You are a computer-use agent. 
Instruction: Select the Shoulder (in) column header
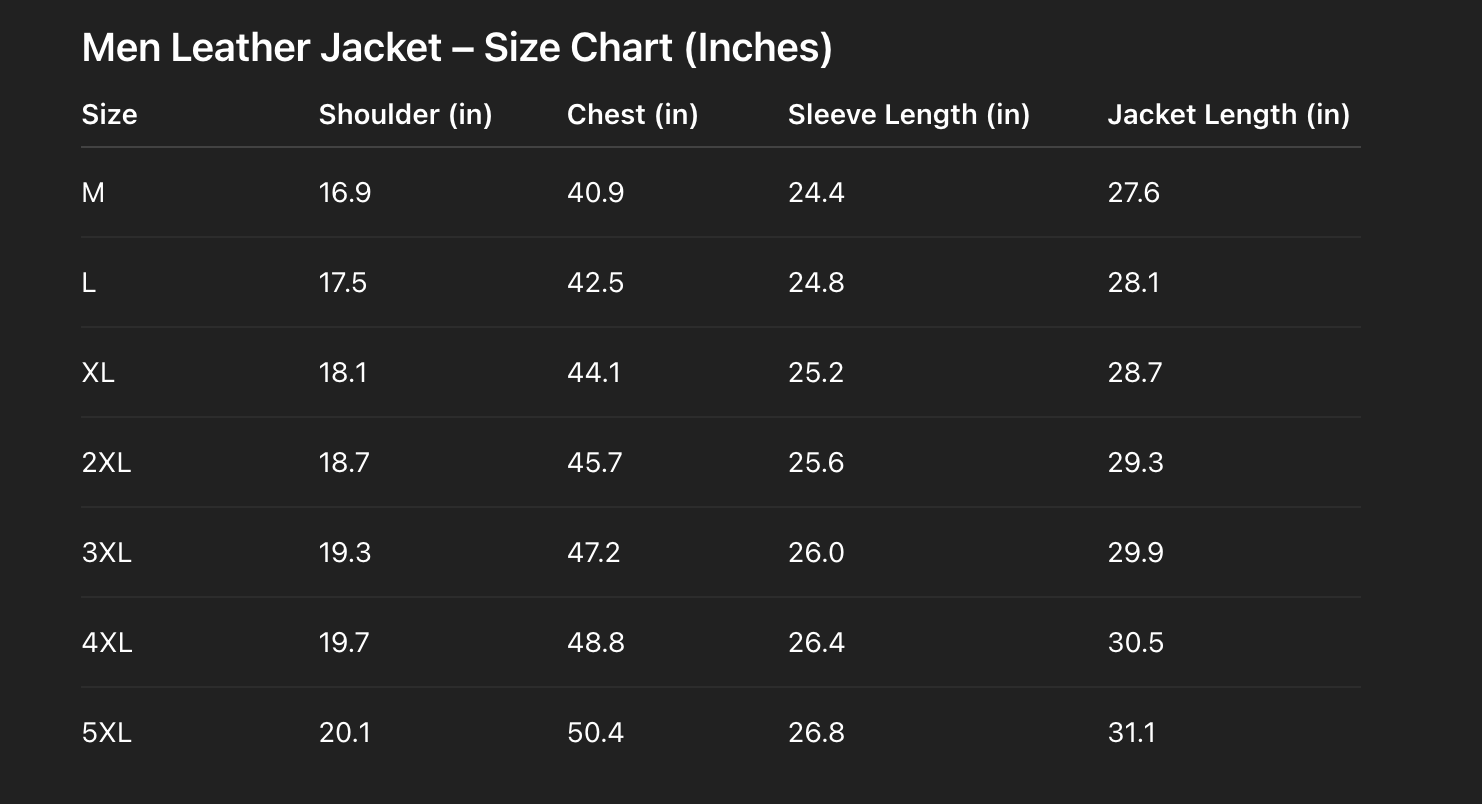(x=405, y=115)
